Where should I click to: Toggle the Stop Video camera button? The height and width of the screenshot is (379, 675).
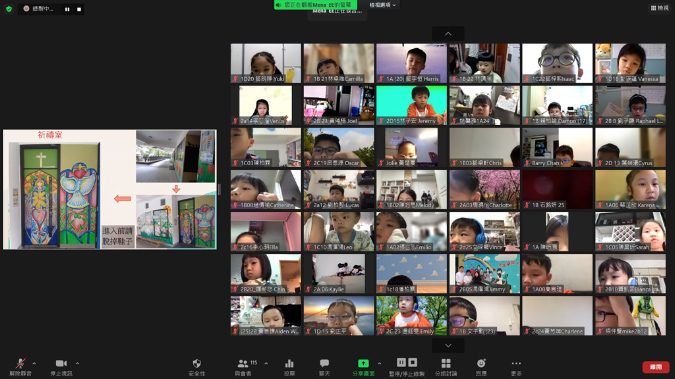(x=62, y=367)
